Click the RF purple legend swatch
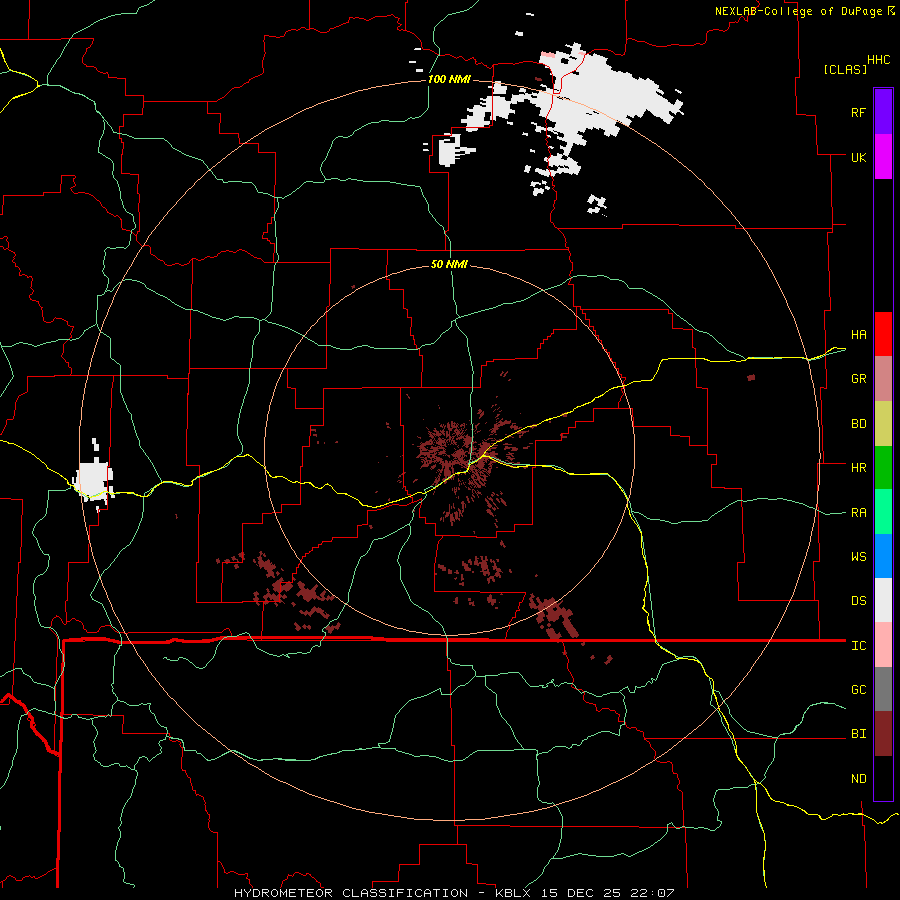The height and width of the screenshot is (900, 900). point(883,112)
